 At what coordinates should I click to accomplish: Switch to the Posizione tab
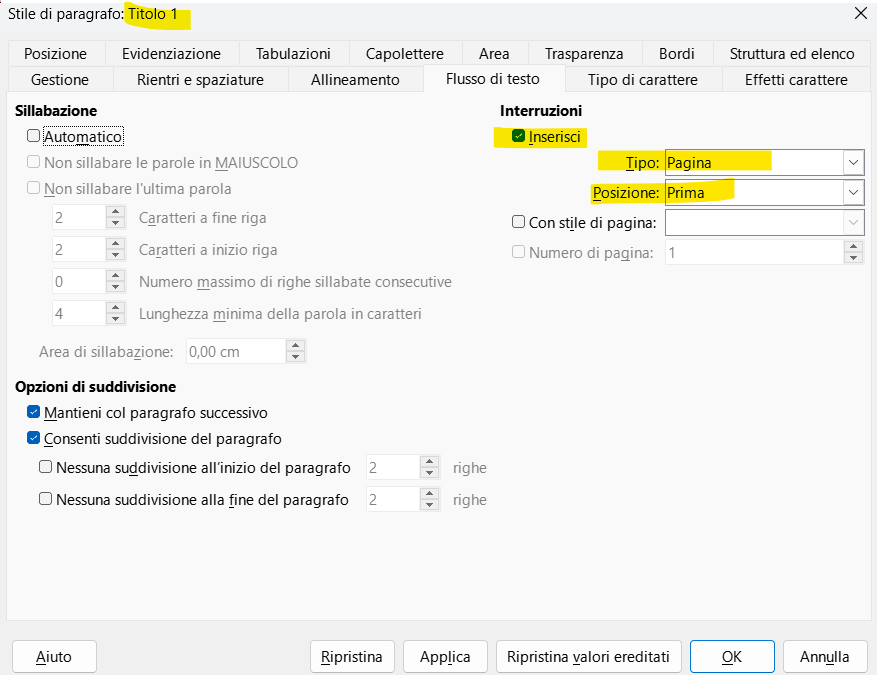click(55, 53)
